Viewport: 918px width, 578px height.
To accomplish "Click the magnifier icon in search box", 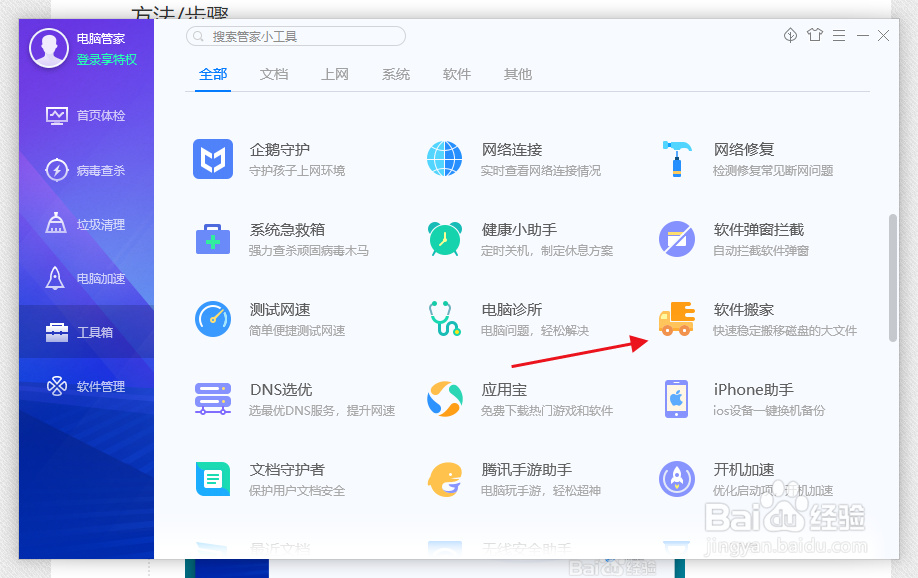I will tap(198, 36).
